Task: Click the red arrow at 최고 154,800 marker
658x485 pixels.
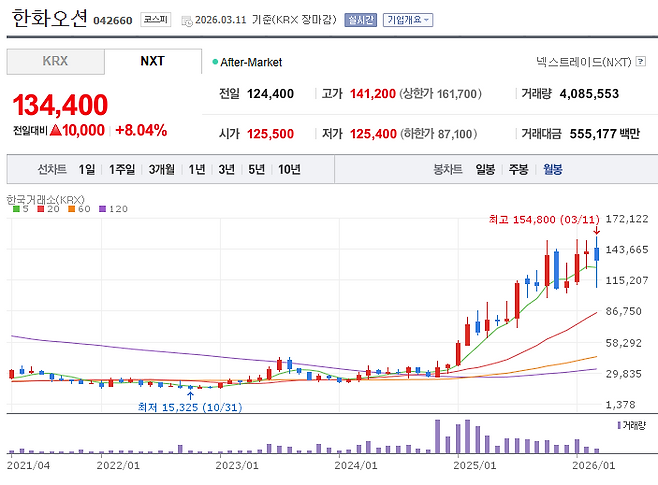Action: 596,232
